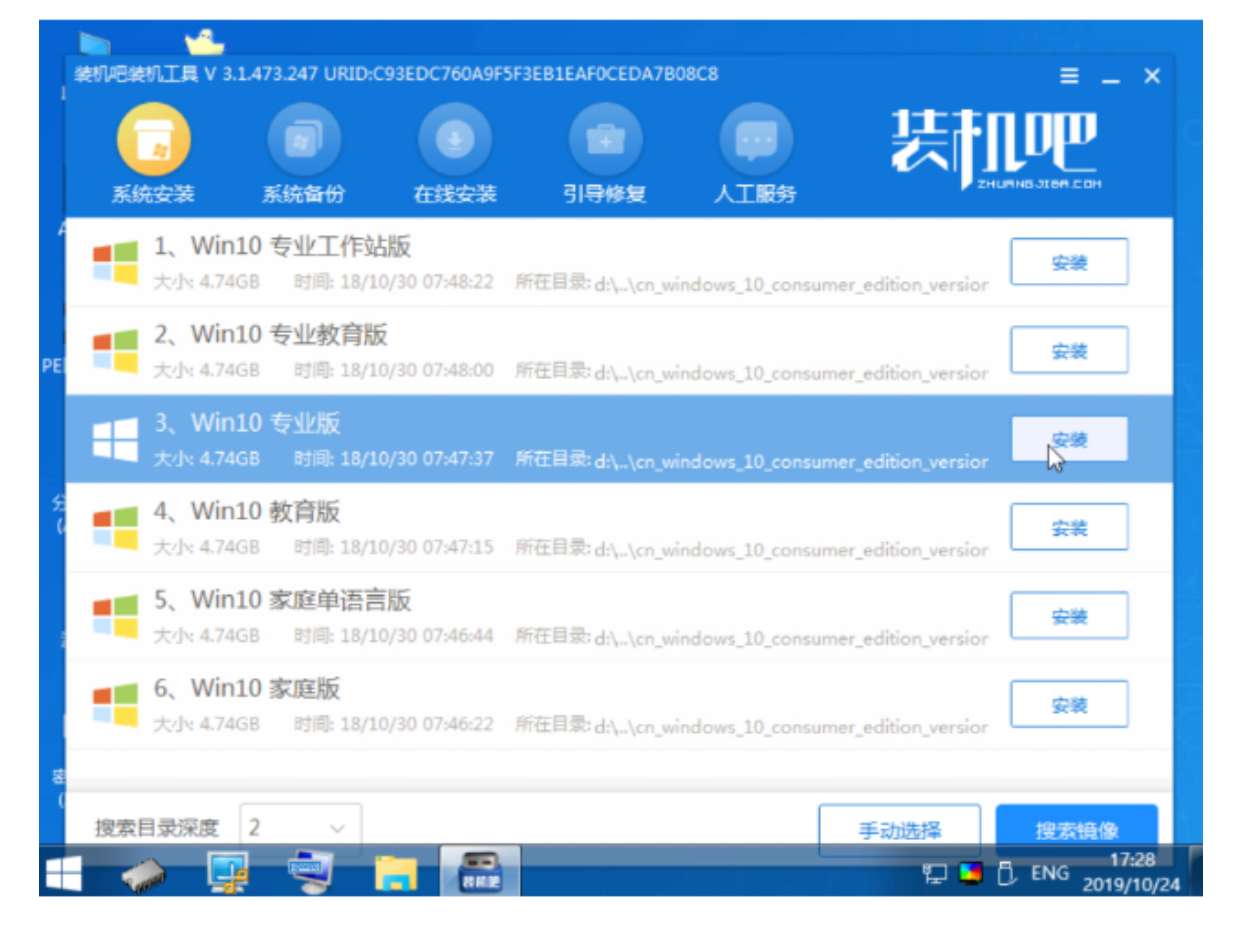
Task: Expand the 搜索目录深度 depth dropdown
Action: (300, 828)
